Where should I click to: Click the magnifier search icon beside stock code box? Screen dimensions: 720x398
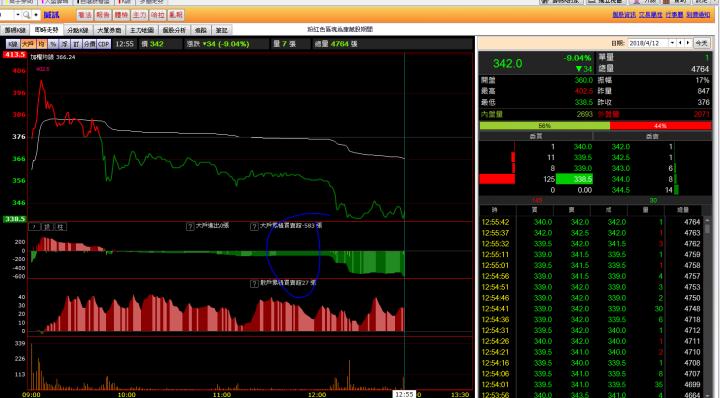click(x=26, y=15)
